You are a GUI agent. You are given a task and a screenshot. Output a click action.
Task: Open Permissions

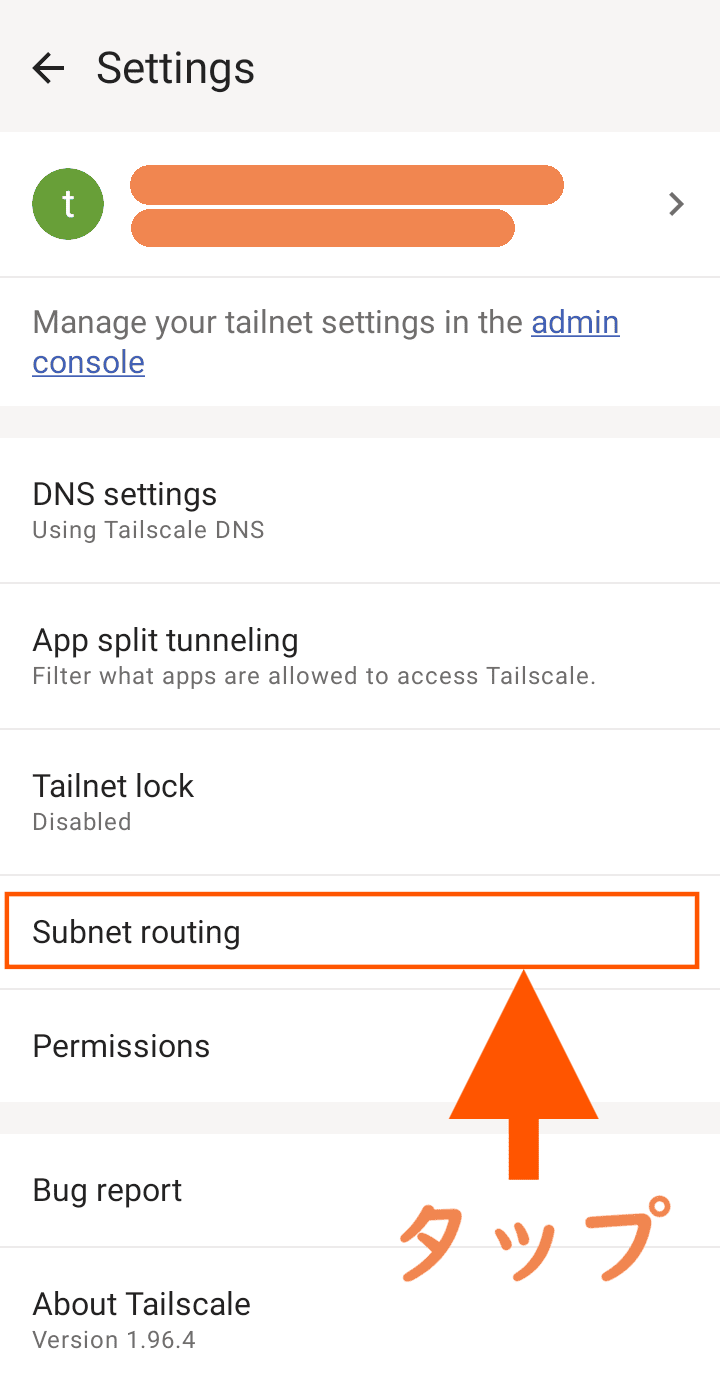tap(121, 1046)
